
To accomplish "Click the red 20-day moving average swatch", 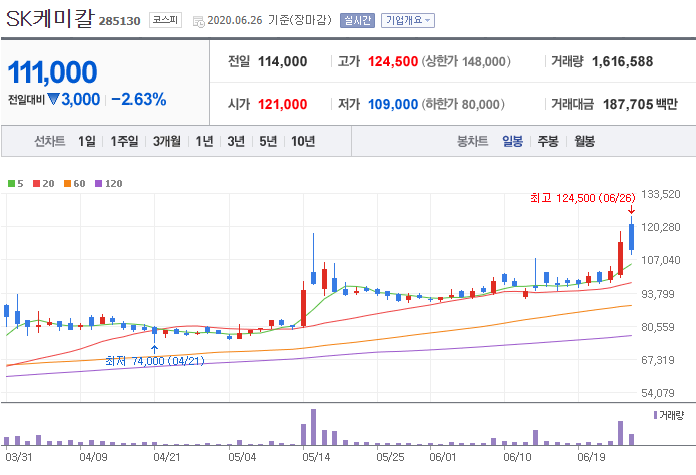I will tap(36, 183).
